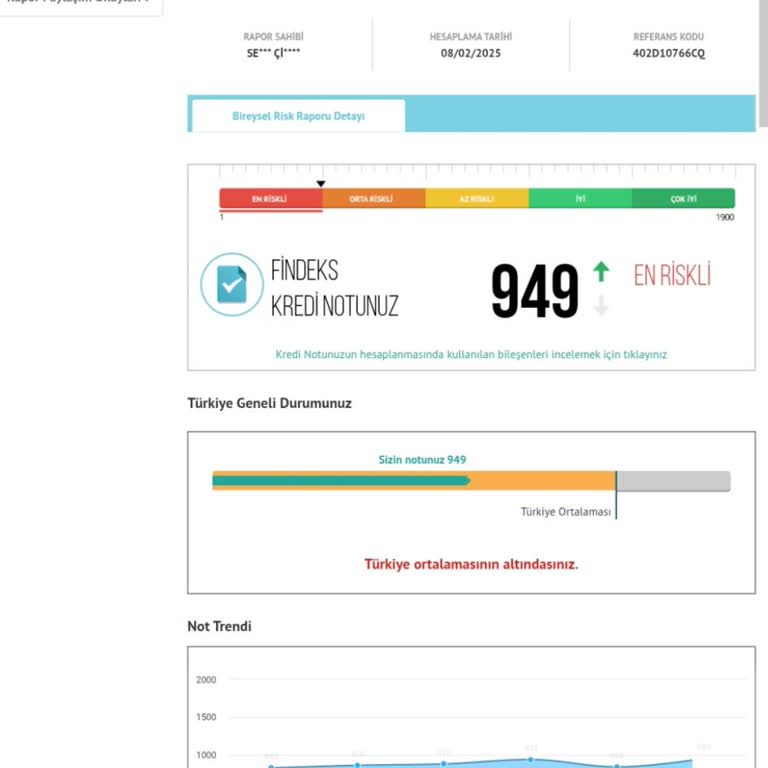Click the Findeks document checkmark icon
The height and width of the screenshot is (768, 768).
point(232,285)
